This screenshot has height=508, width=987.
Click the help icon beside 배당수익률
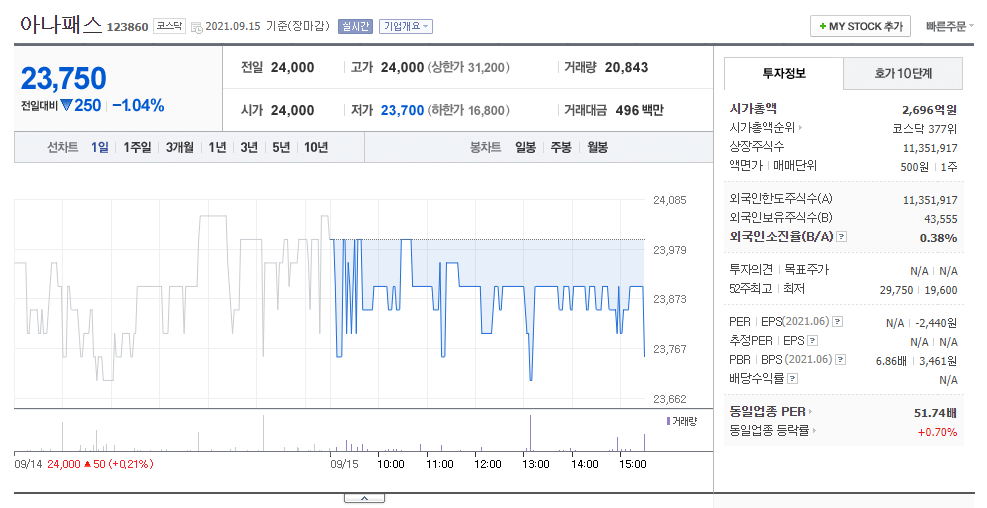pos(792,378)
